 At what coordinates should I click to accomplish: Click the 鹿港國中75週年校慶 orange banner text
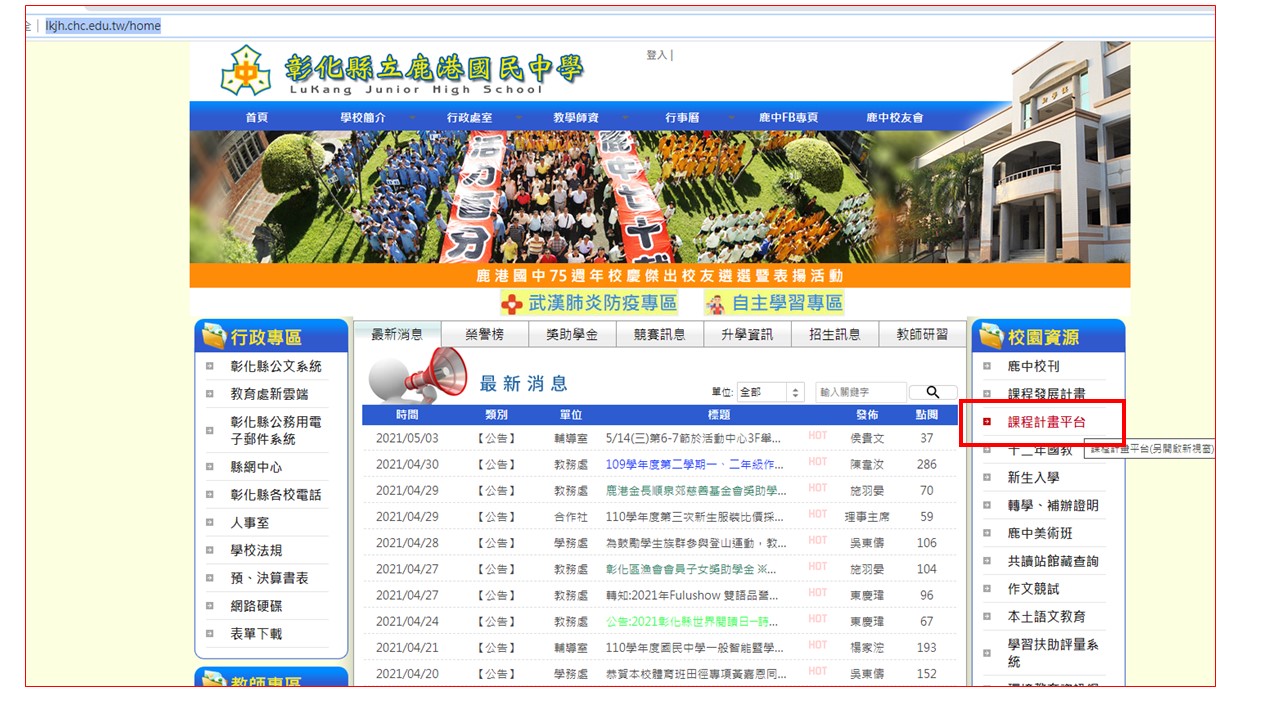(x=660, y=276)
